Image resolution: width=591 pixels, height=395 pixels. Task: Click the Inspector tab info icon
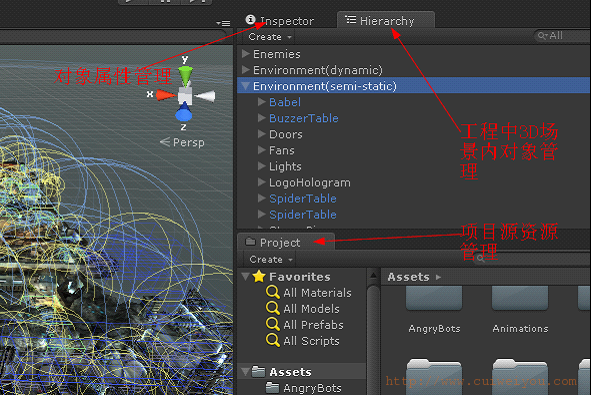click(x=250, y=19)
